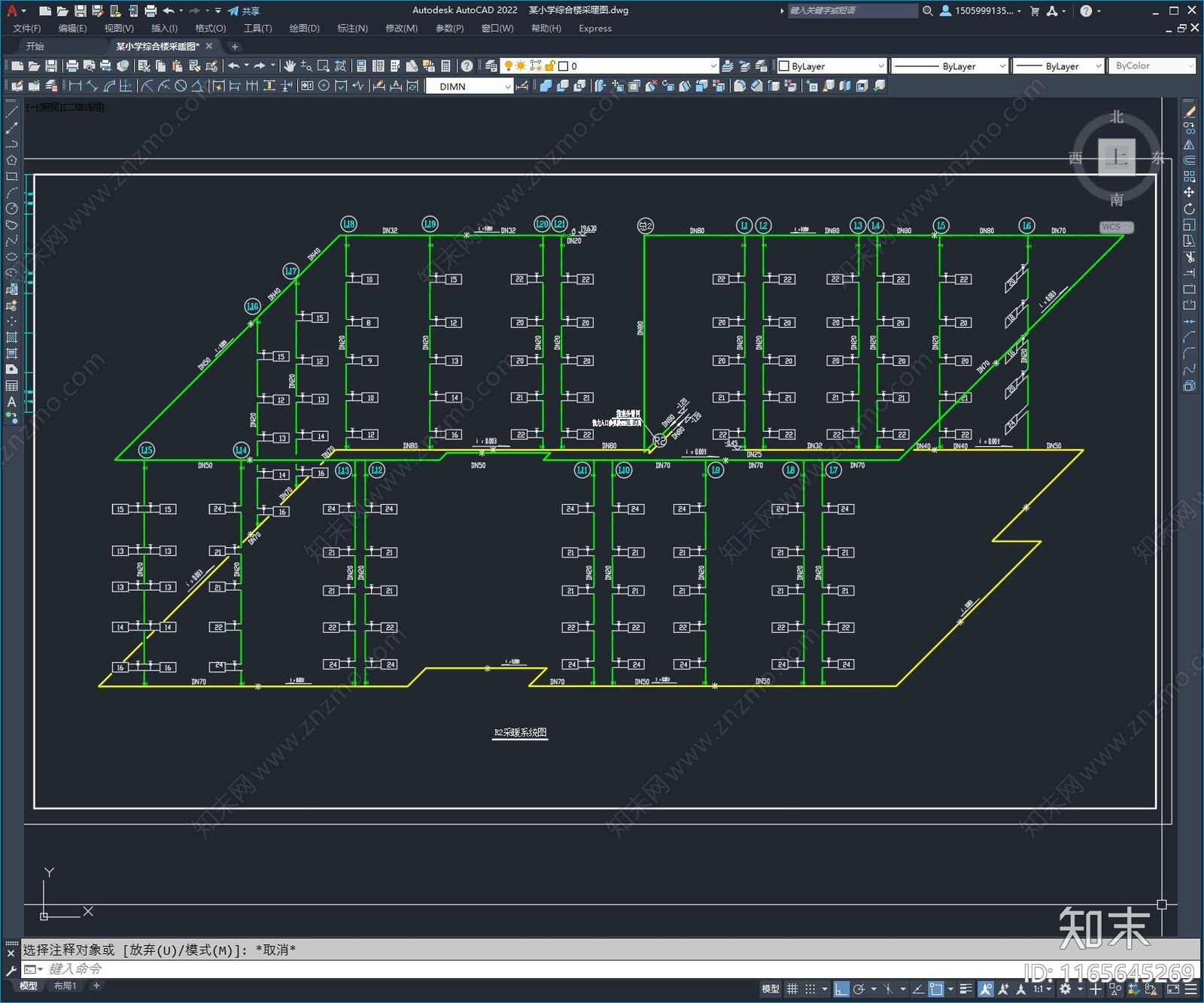The image size is (1204, 1003).
Task: Click the Plot printer icon
Action: pos(72,66)
